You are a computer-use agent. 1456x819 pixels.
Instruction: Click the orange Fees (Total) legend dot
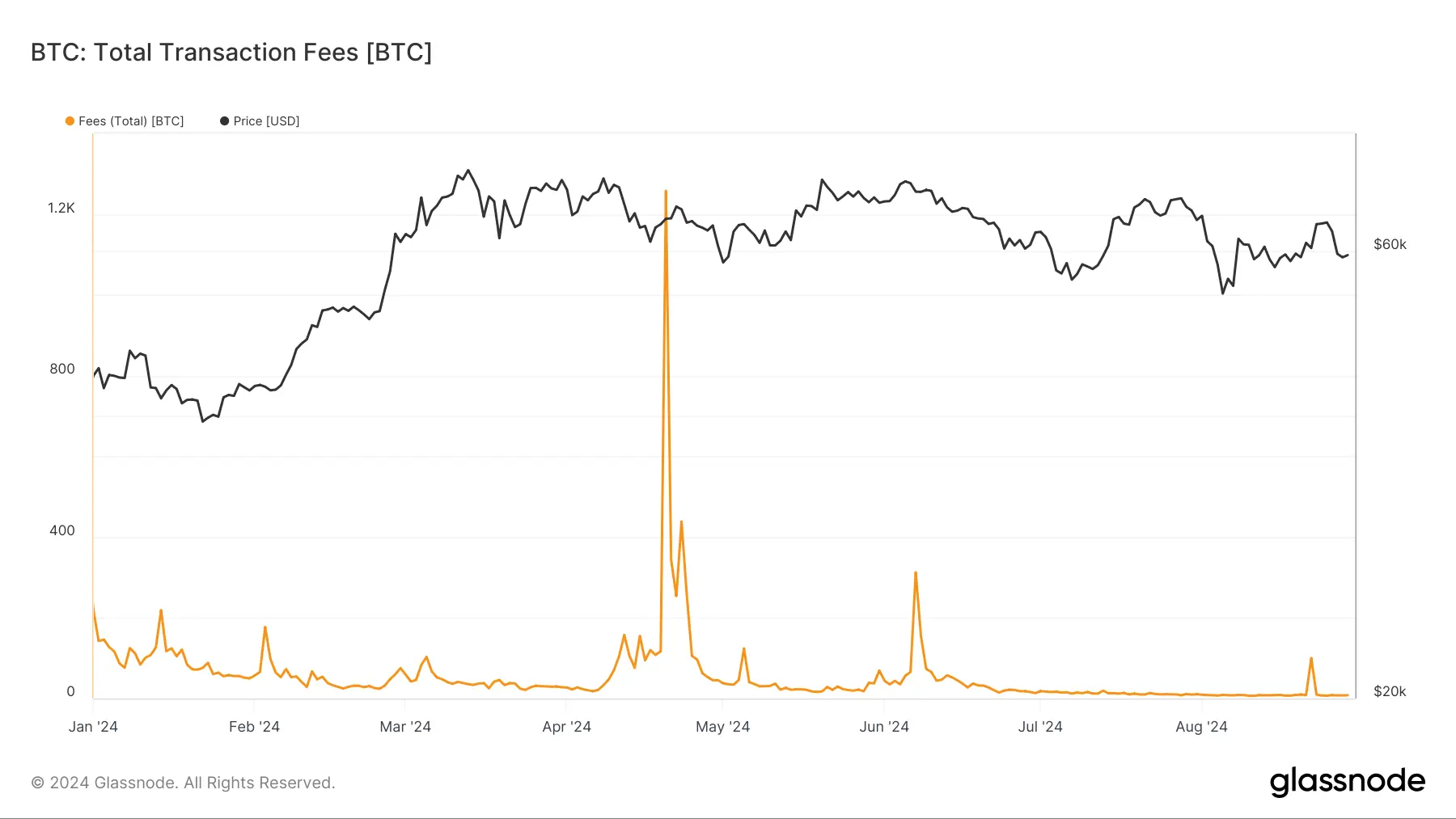(70, 121)
